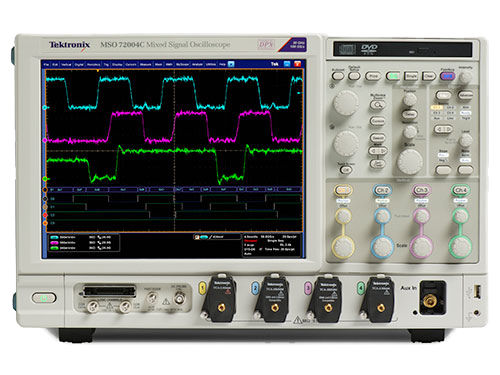Open the Cursors menu
This screenshot has width=500, height=375.
(x=131, y=64)
